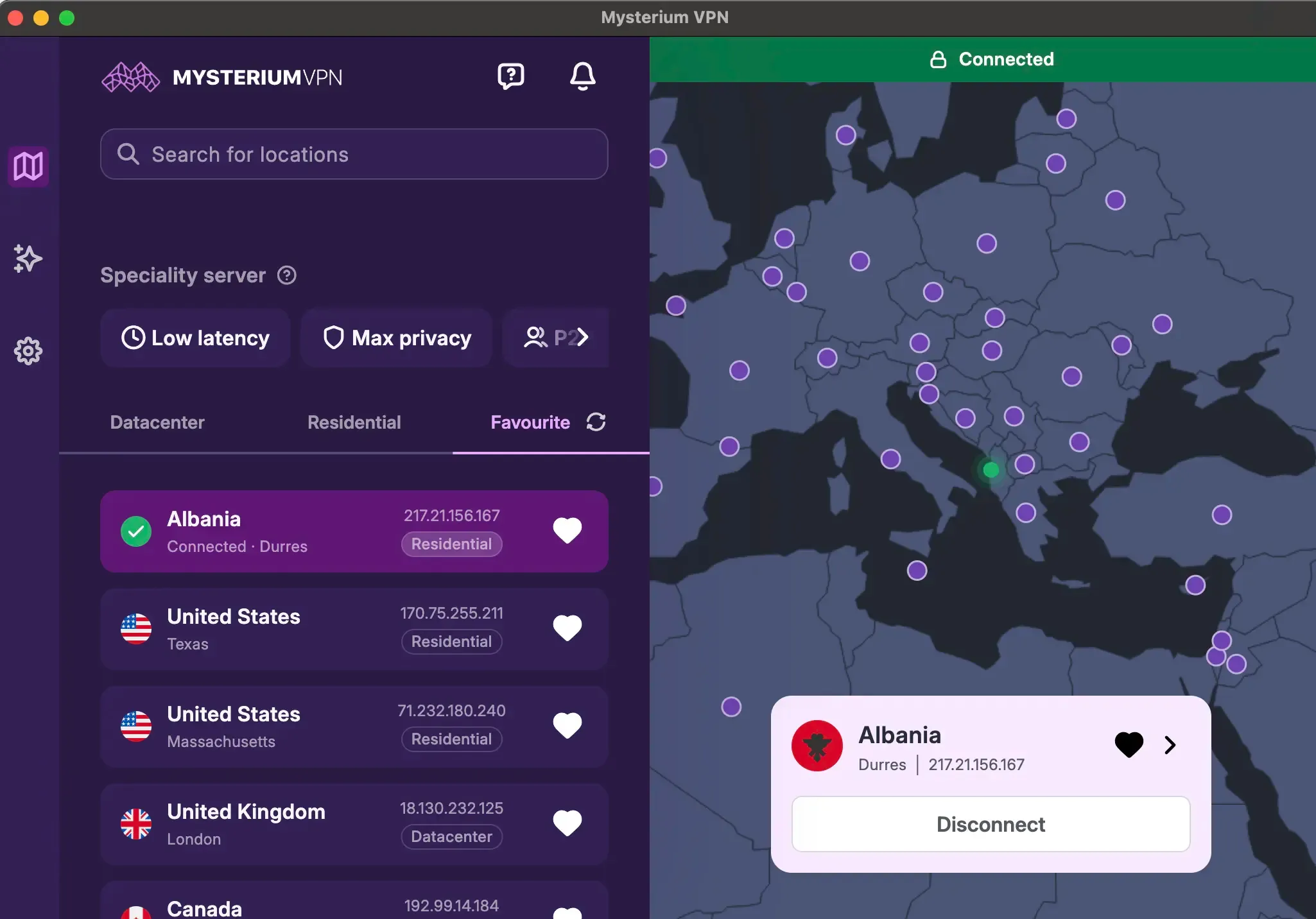Click the Speciality server heading

(183, 275)
